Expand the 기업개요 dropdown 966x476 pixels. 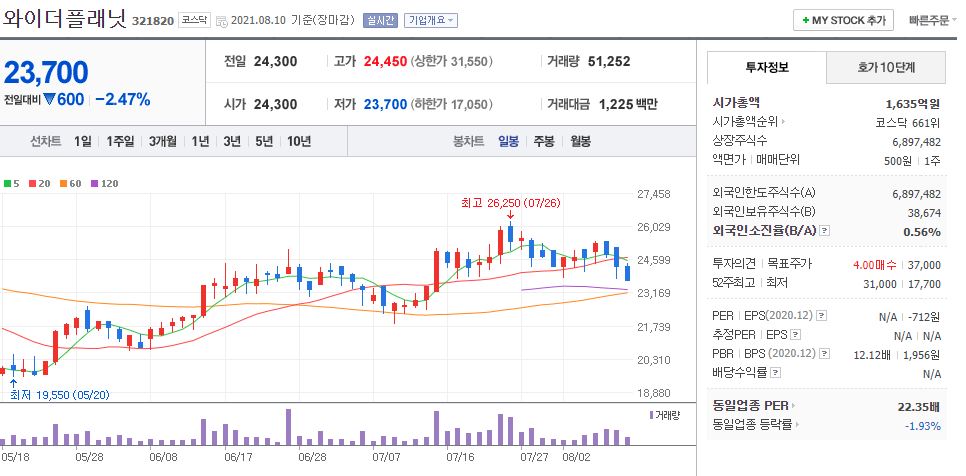coord(431,20)
